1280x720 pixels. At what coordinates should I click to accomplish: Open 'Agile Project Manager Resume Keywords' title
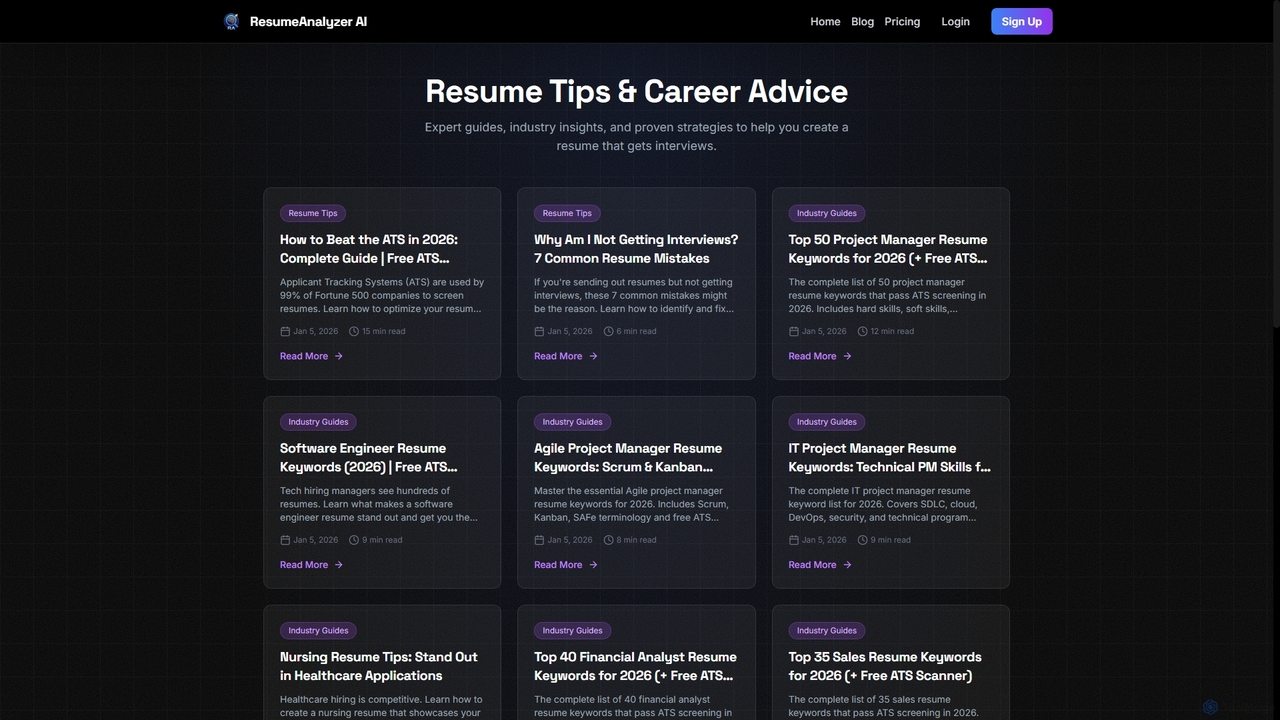coord(628,458)
